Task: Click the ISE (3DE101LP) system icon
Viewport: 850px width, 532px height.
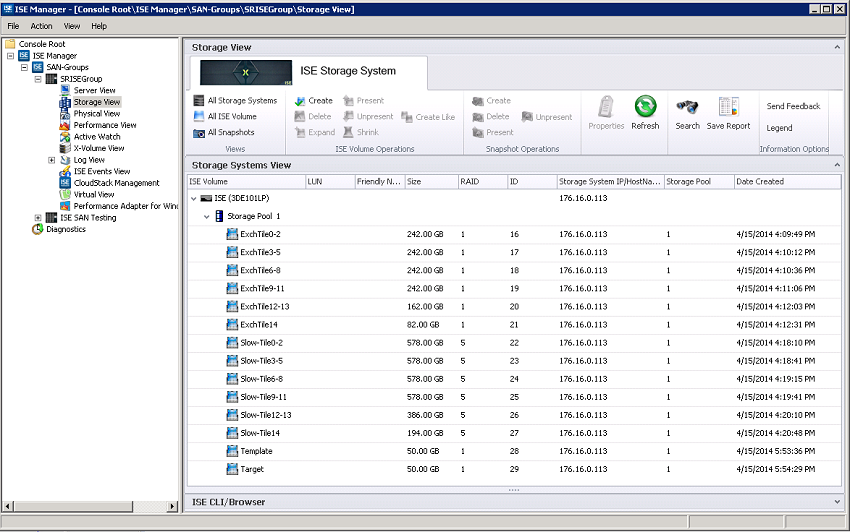Action: [x=206, y=198]
